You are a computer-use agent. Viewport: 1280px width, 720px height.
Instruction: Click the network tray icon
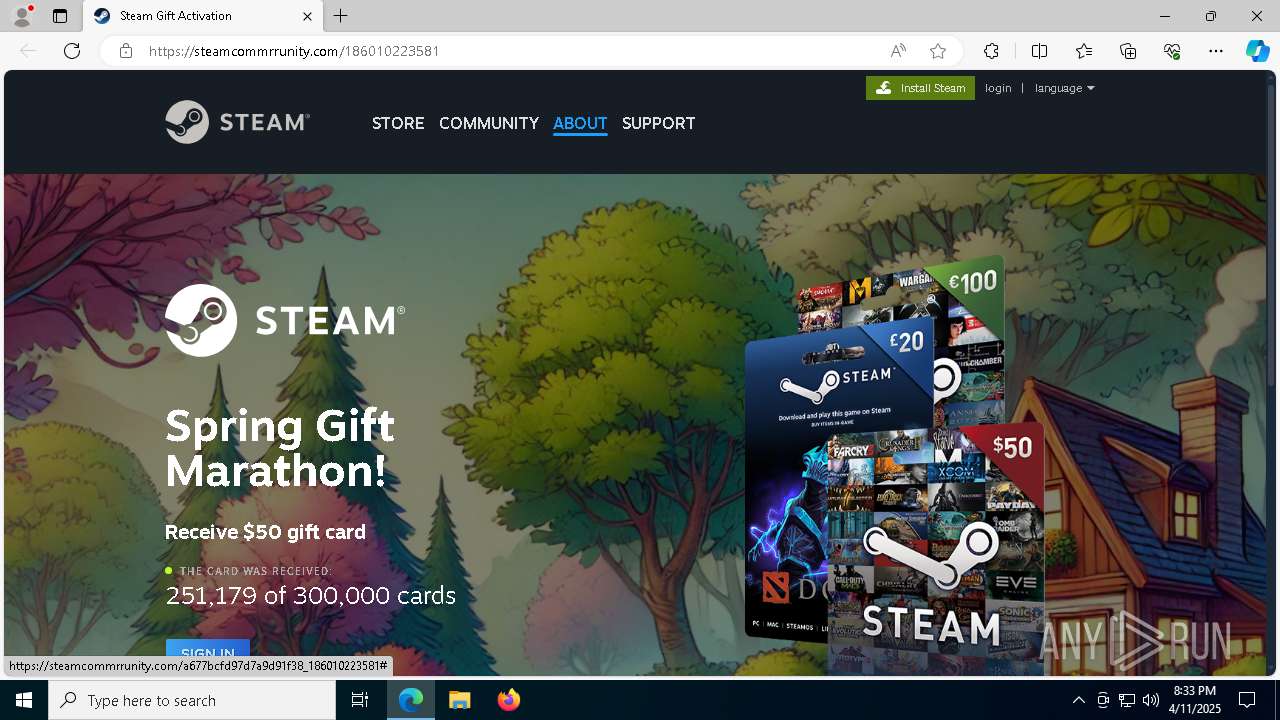coord(1127,700)
